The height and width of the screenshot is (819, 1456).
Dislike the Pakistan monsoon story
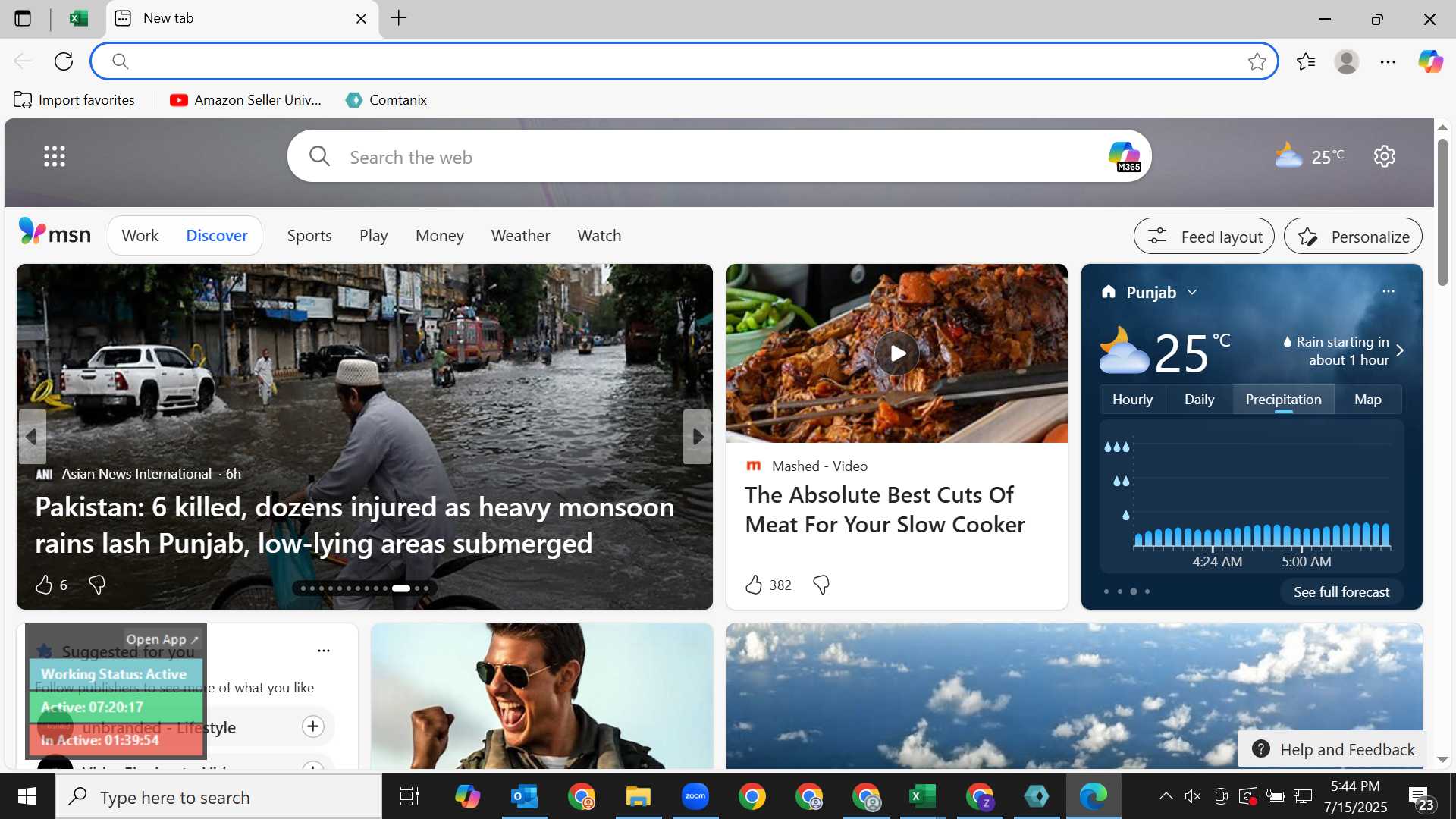pyautogui.click(x=96, y=585)
